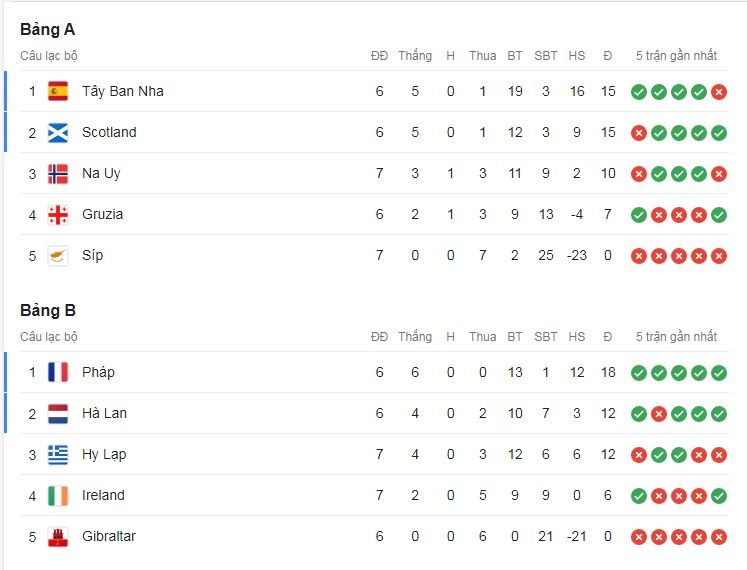
Task: Click the Scotland flag icon
Action: point(58,132)
